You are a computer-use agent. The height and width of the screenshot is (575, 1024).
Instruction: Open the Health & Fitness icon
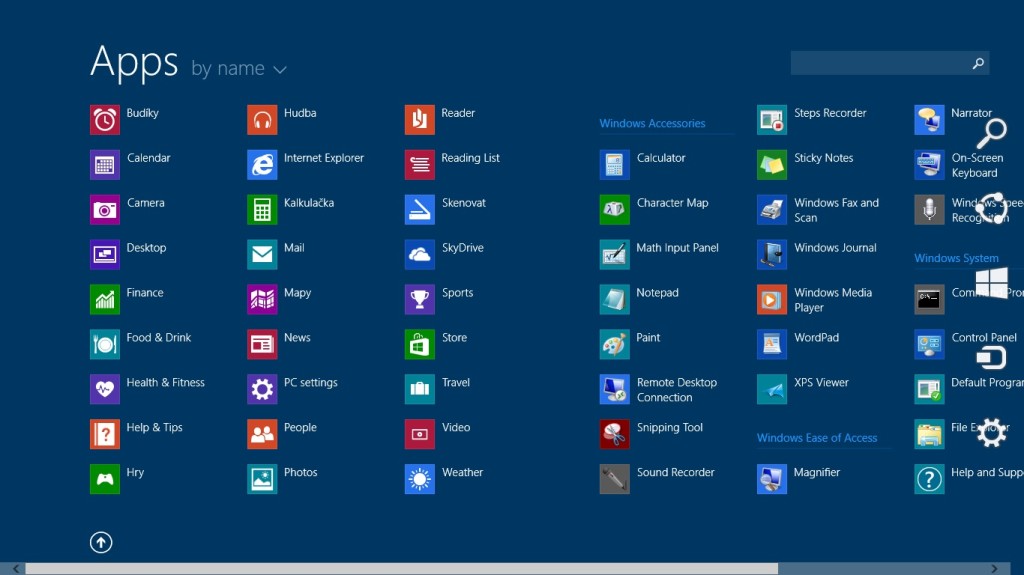click(x=104, y=389)
